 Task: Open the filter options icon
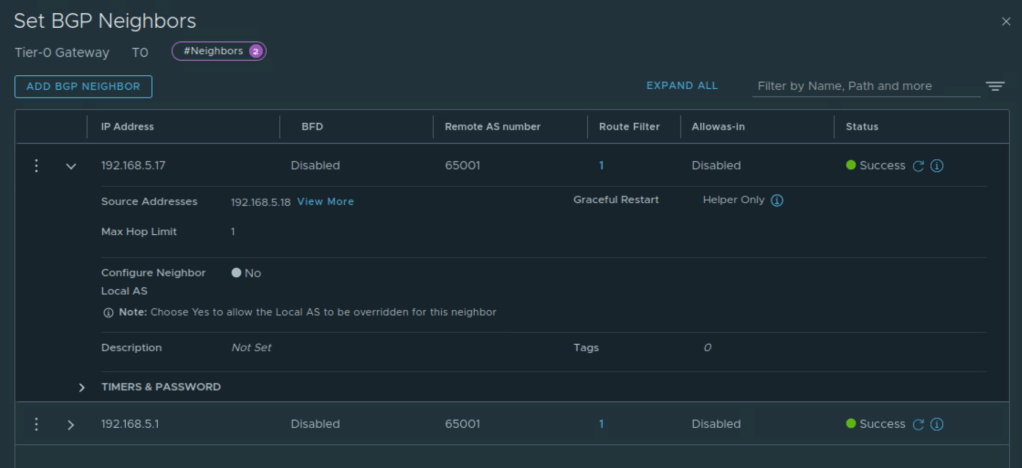[x=994, y=86]
